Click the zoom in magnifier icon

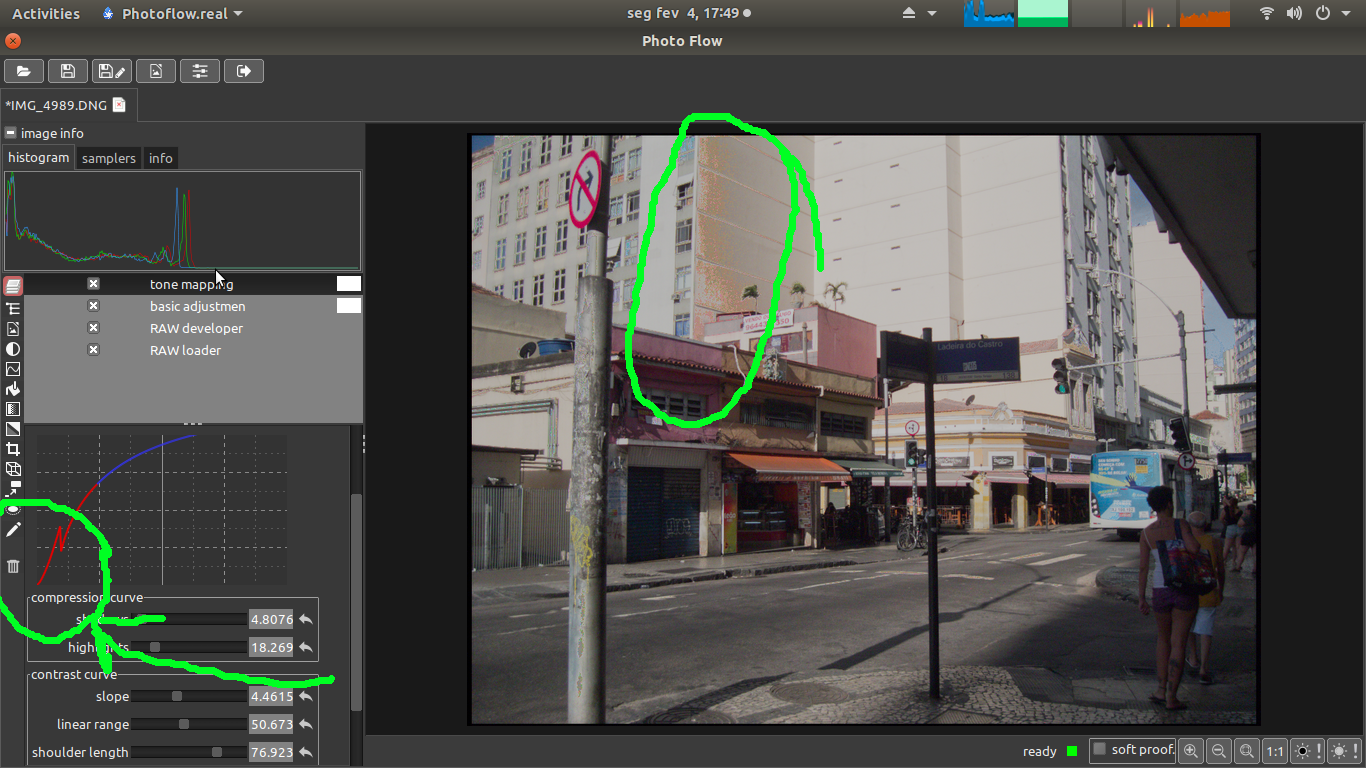(x=1191, y=751)
